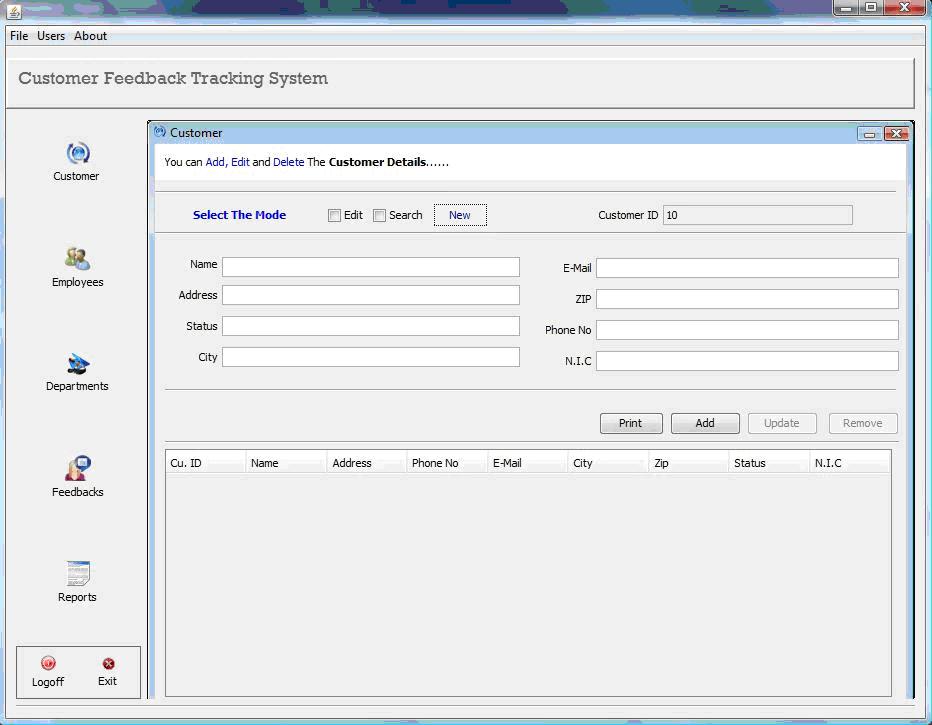Open the Feedbacks section icon

[x=78, y=468]
